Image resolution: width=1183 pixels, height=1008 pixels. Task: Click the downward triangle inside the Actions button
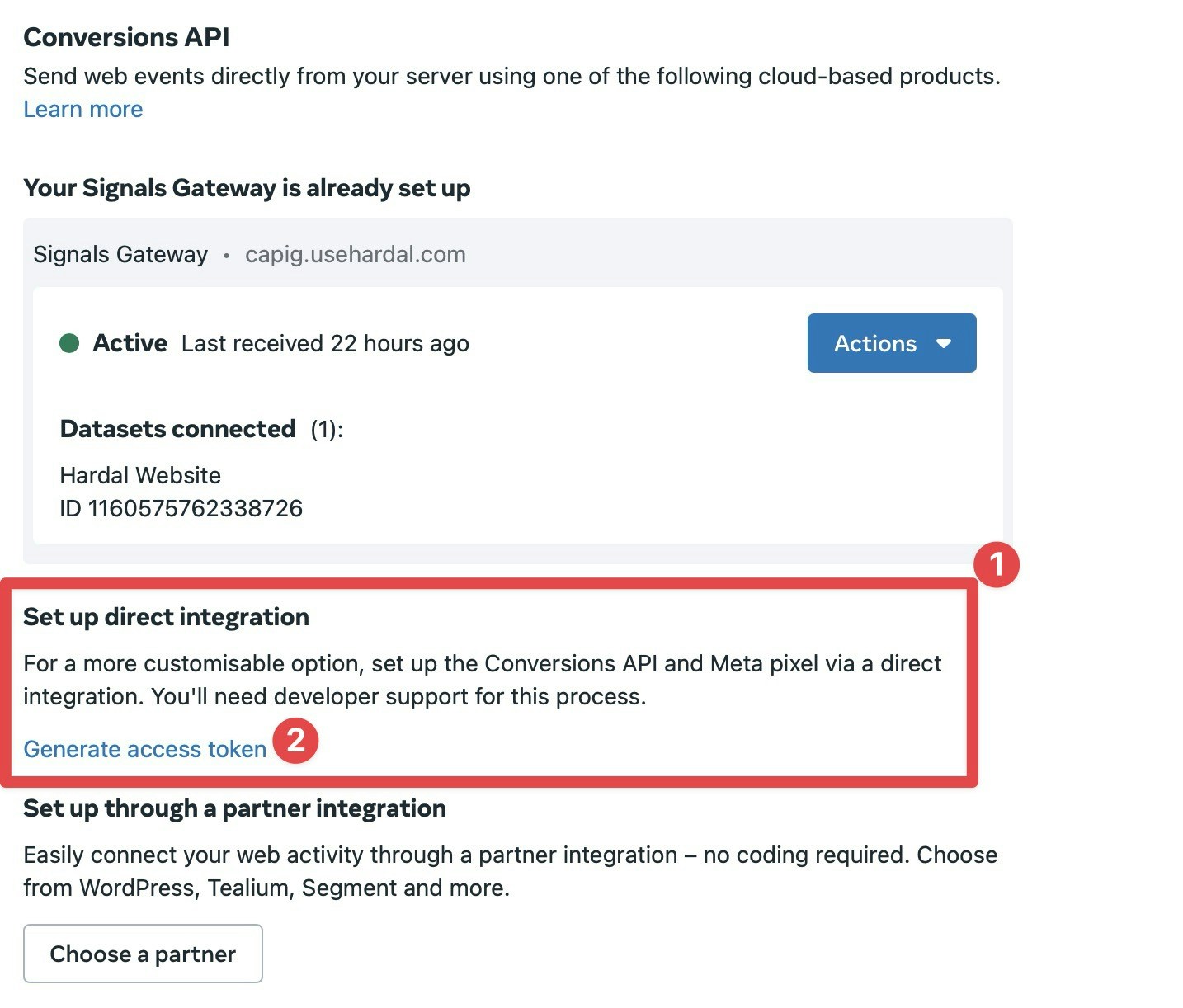(945, 343)
